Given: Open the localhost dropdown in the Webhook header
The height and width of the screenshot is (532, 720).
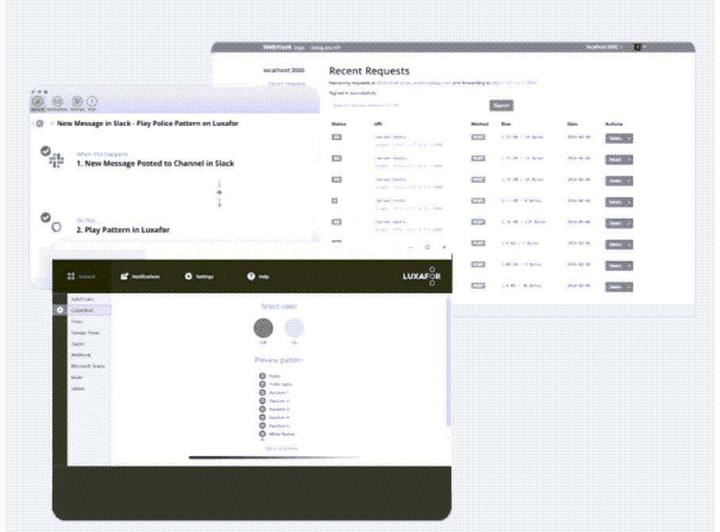Looking at the screenshot, I should (x=607, y=47).
